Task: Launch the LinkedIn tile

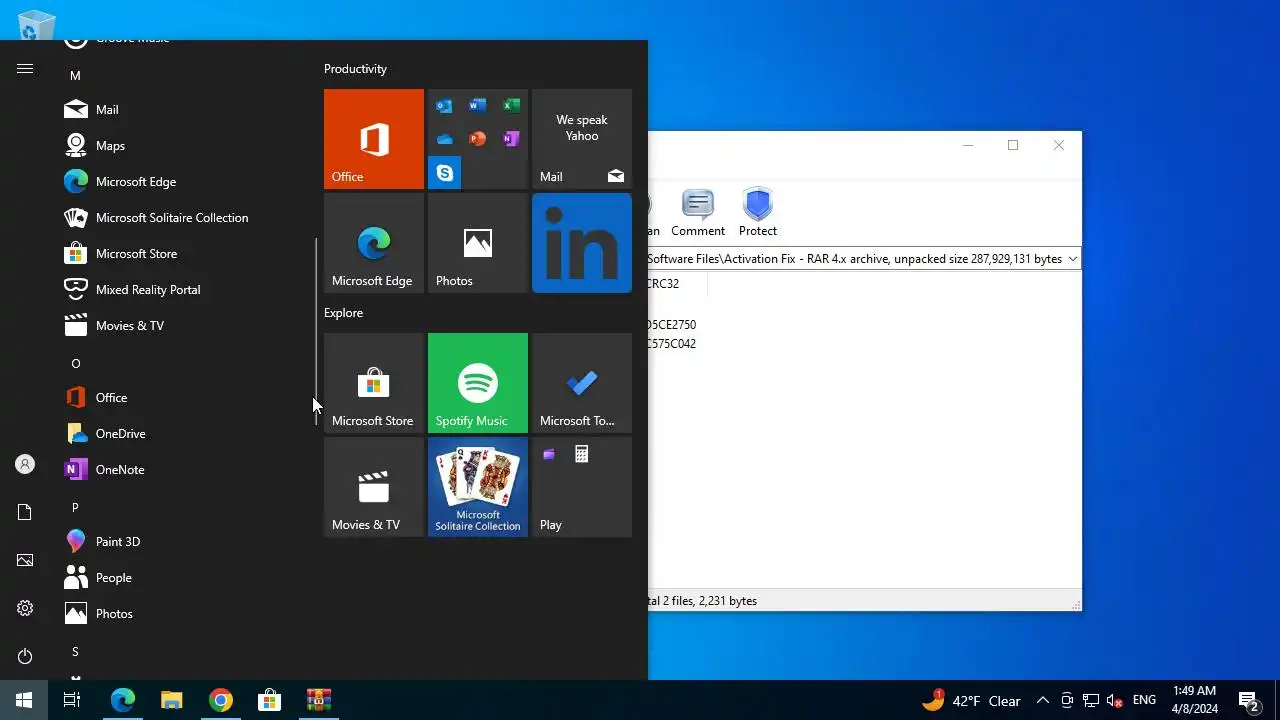Action: pos(582,243)
